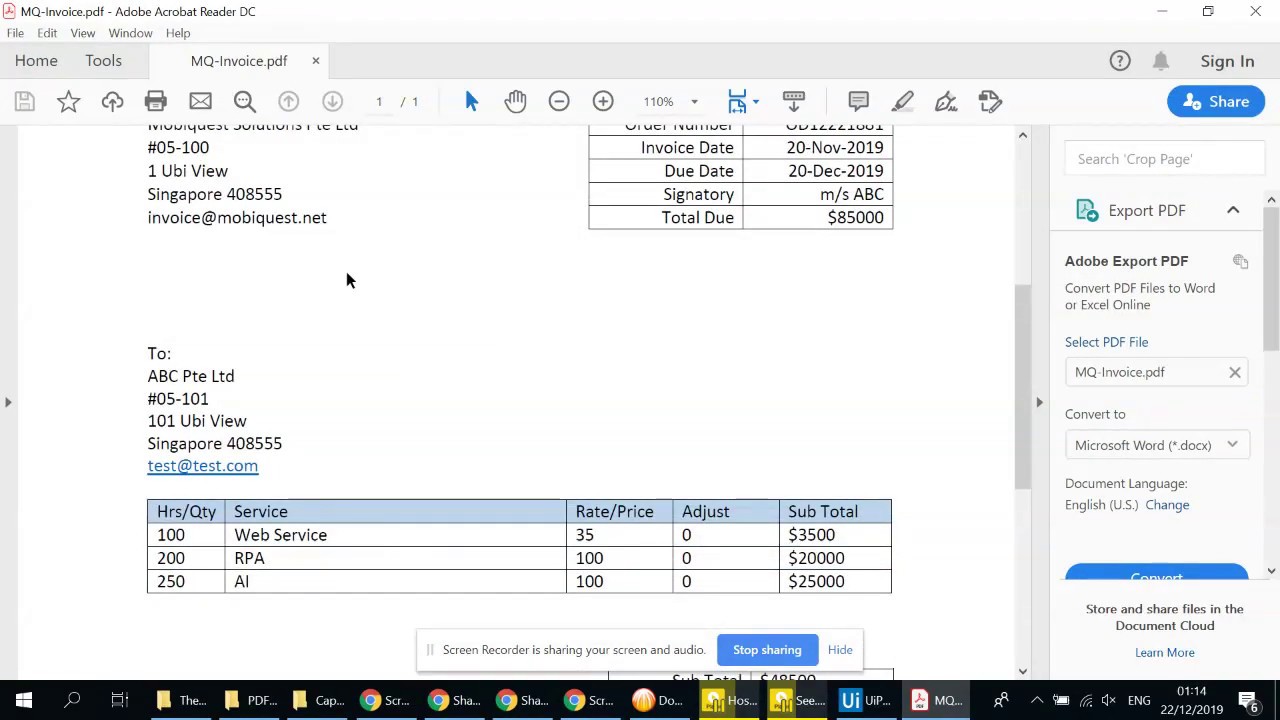
Task: Open Convert to Microsoft Word dropdown
Action: point(1156,445)
